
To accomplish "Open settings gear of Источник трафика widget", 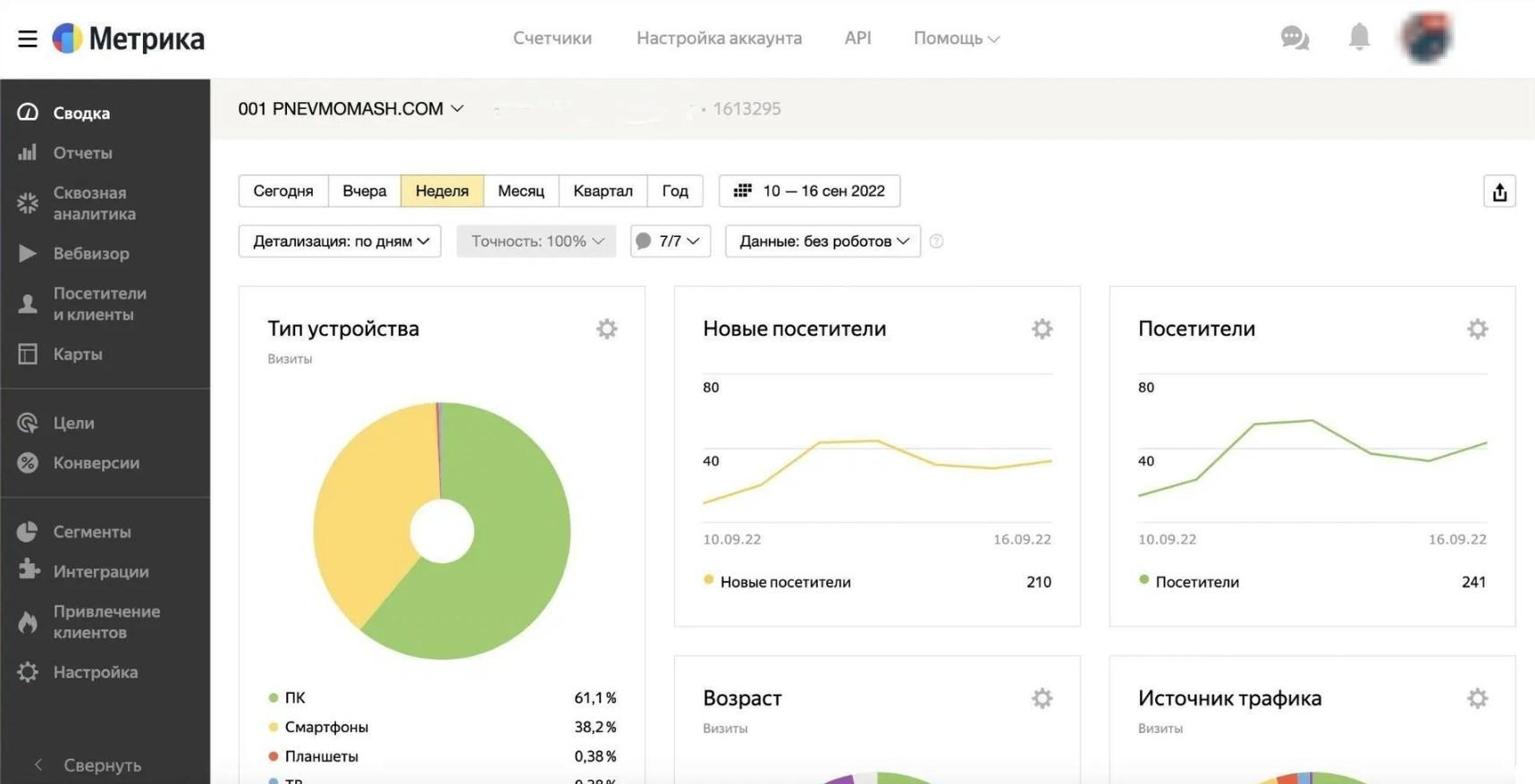I will [1478, 698].
